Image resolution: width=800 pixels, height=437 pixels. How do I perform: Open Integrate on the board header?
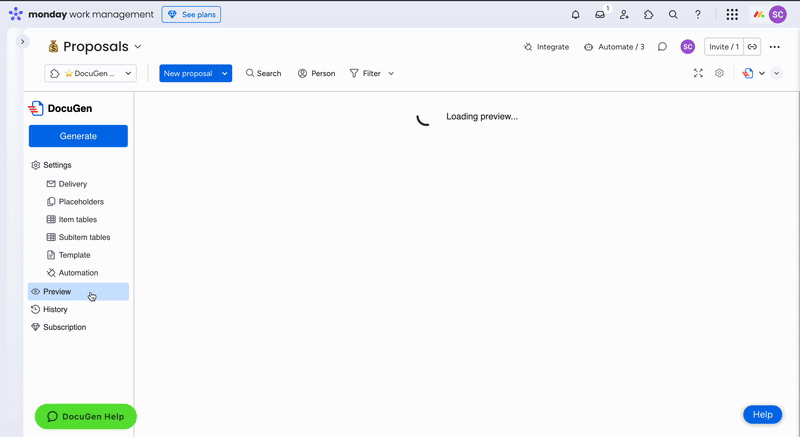click(546, 47)
